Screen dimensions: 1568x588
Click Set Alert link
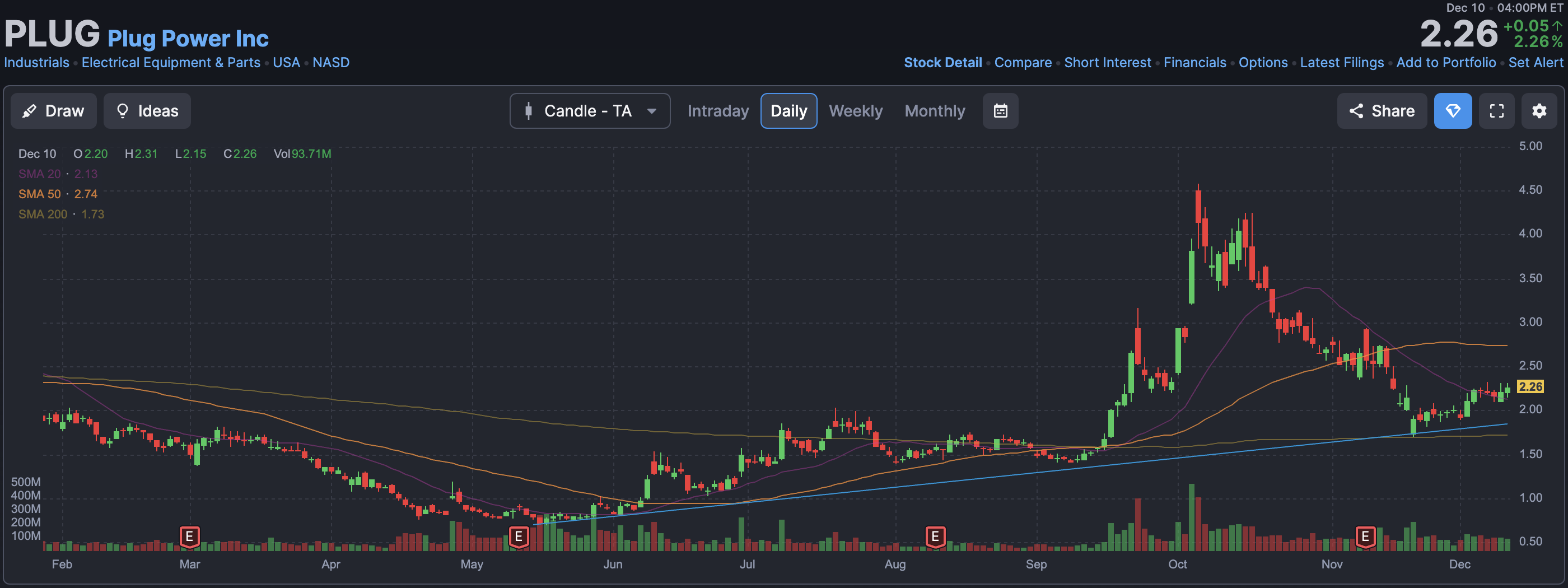pyautogui.click(x=1535, y=63)
